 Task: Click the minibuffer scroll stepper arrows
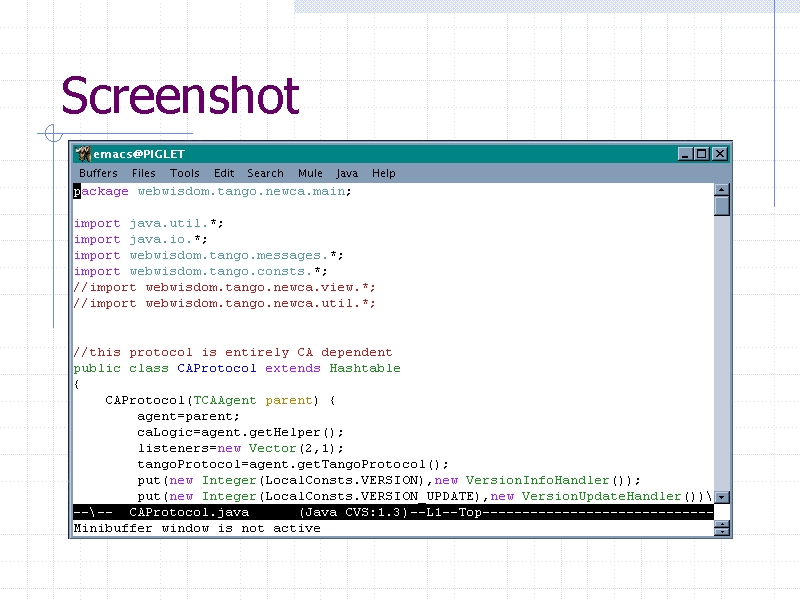pyautogui.click(x=721, y=528)
